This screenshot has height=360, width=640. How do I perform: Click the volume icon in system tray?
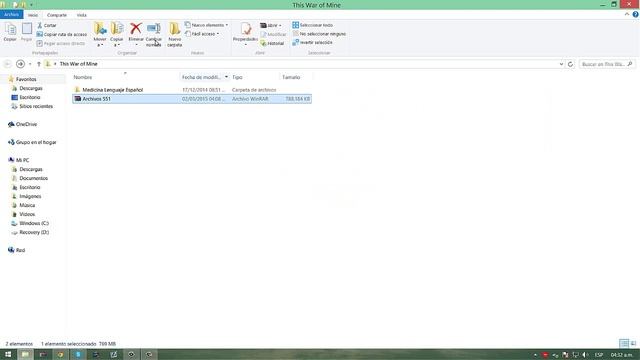pos(585,355)
